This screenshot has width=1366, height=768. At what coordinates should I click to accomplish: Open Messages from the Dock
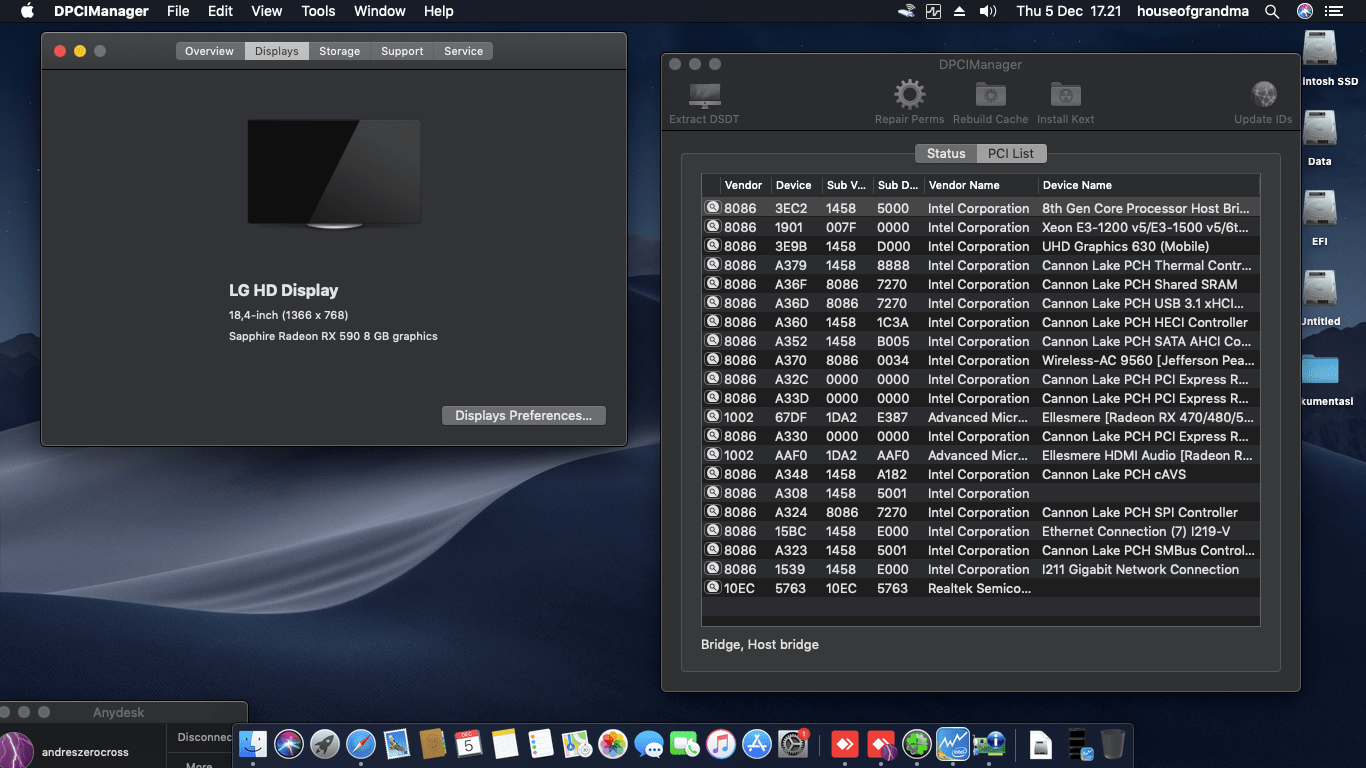649,744
